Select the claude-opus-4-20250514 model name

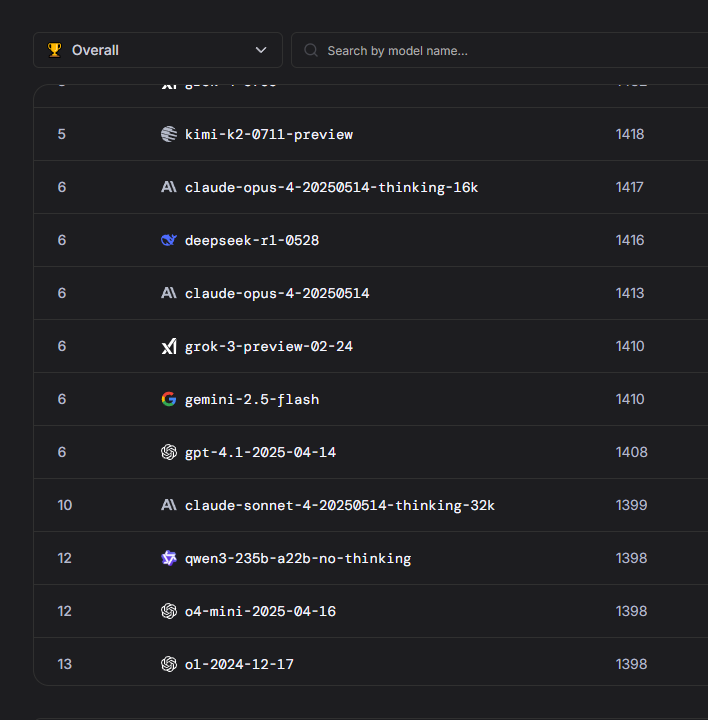277,293
